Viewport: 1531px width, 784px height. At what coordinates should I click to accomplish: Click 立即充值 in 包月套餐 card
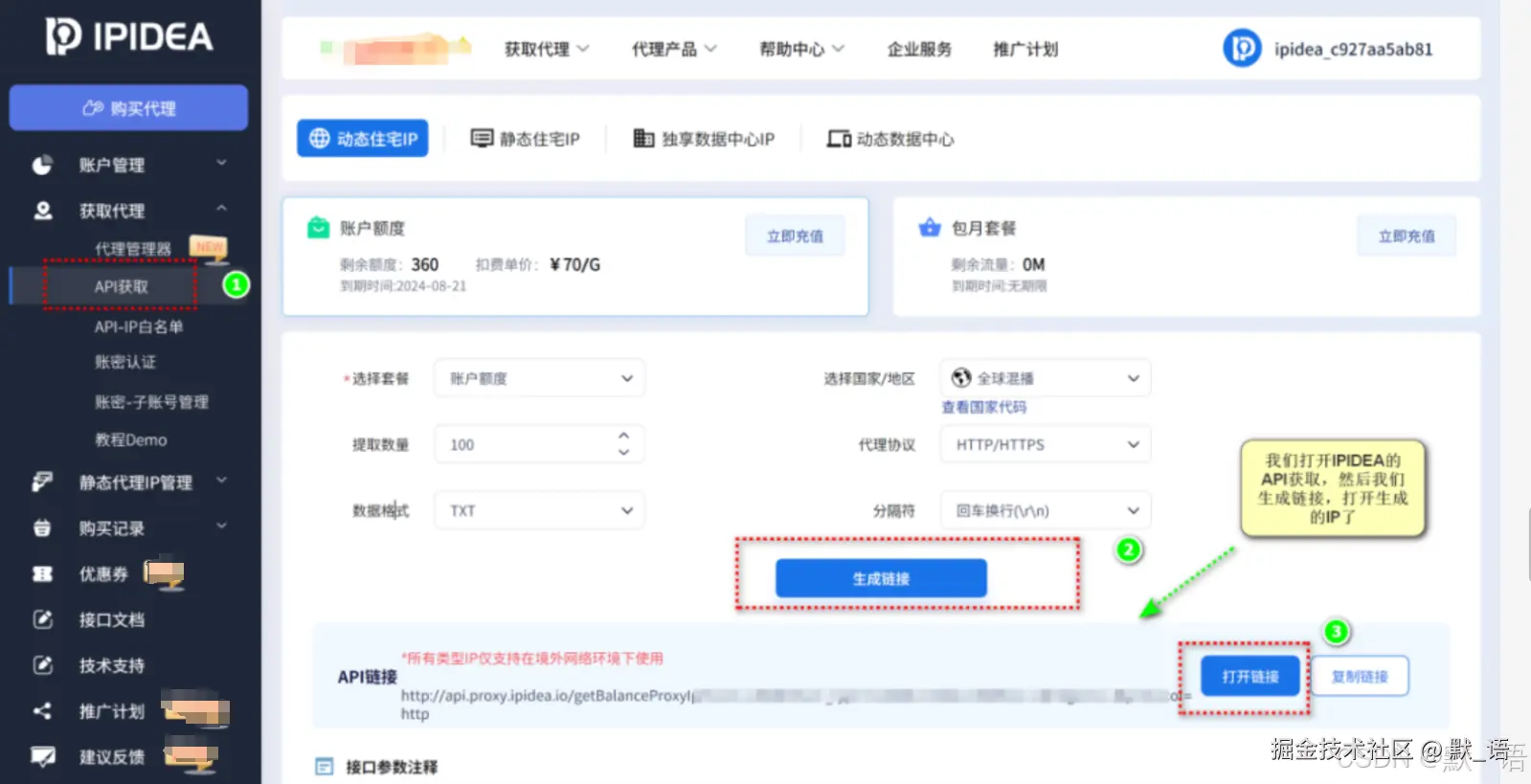pos(1407,235)
